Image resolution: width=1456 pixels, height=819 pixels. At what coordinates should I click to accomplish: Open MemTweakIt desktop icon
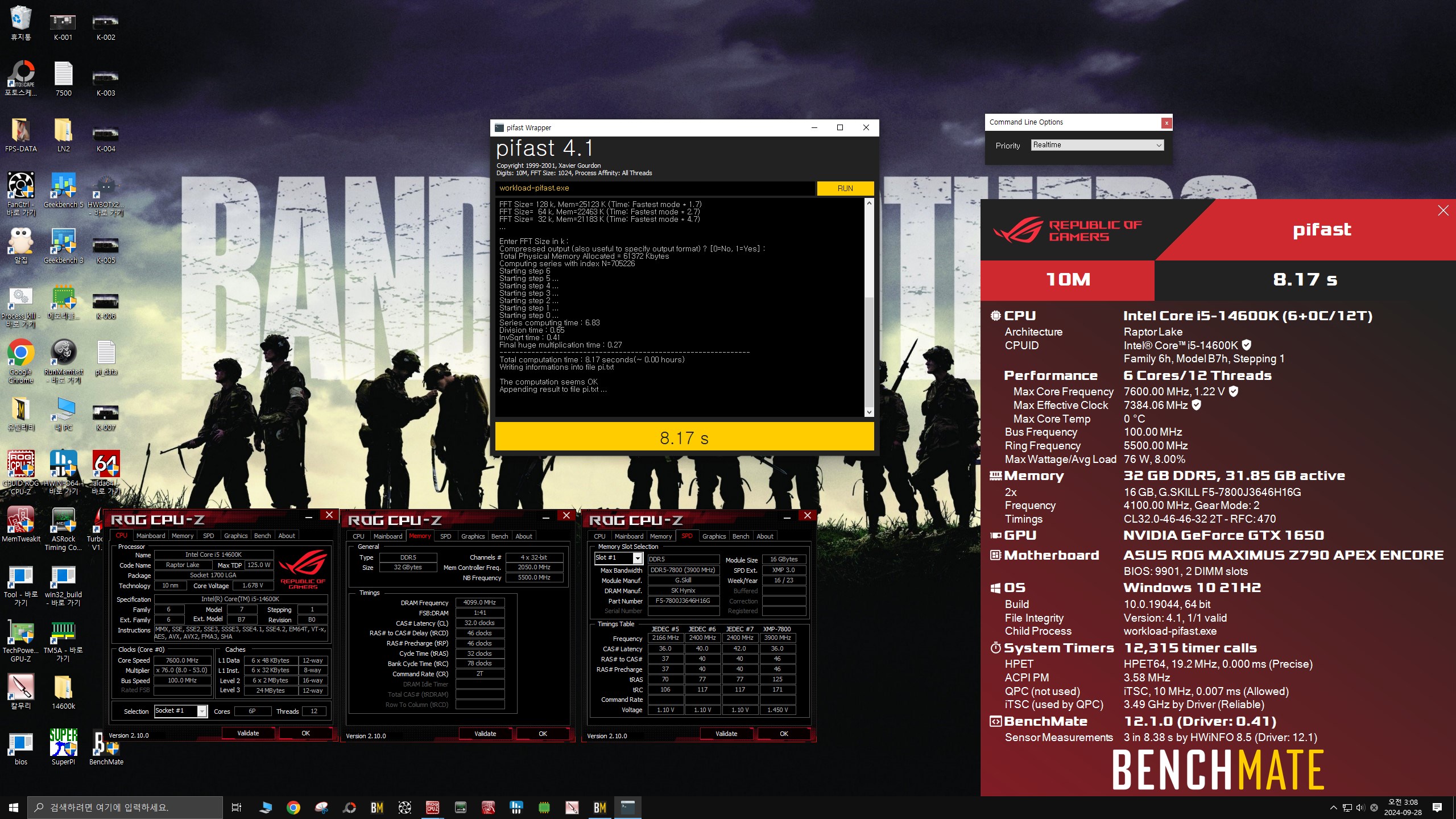21,525
